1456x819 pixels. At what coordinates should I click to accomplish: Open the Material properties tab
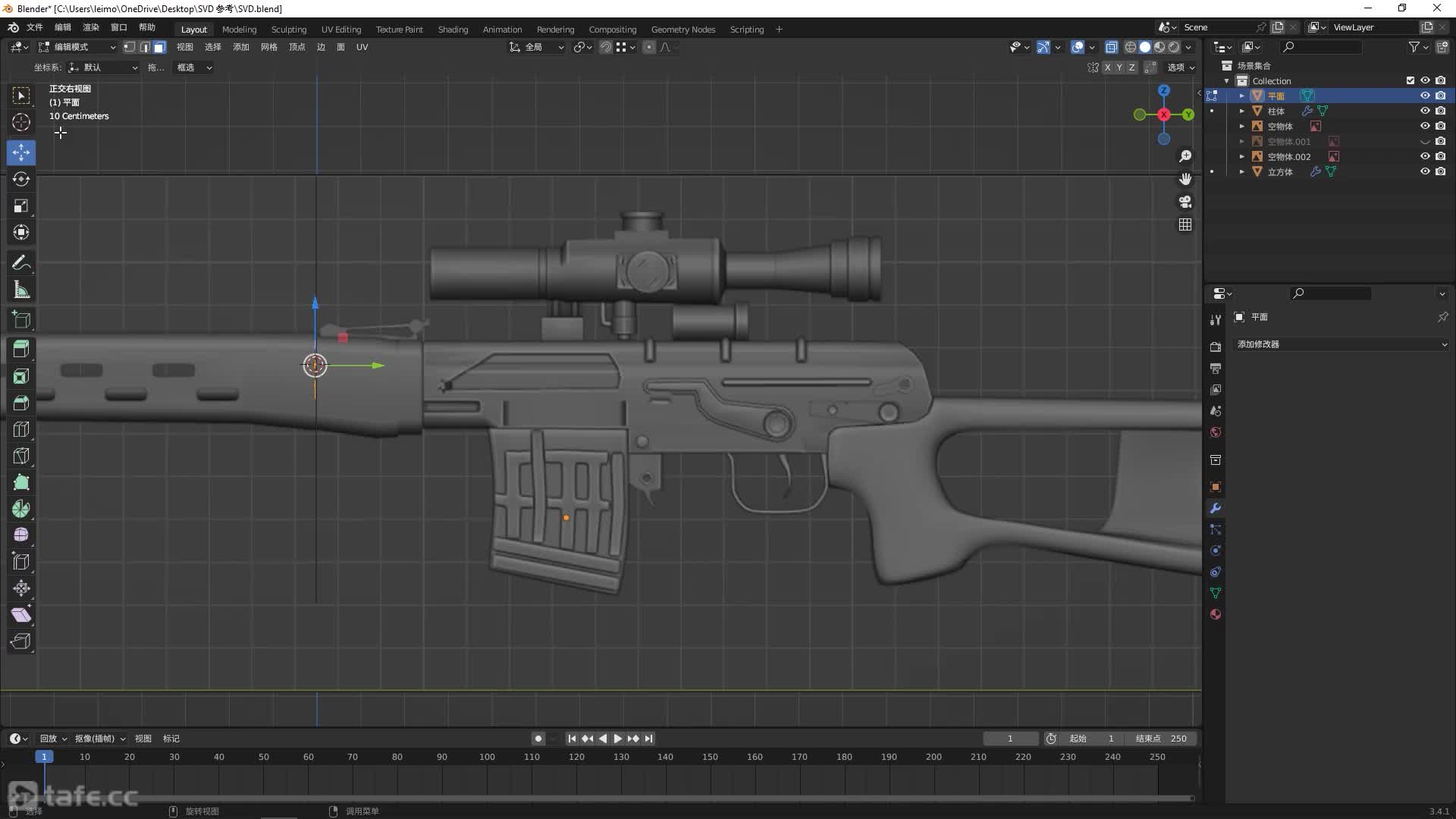point(1216,614)
